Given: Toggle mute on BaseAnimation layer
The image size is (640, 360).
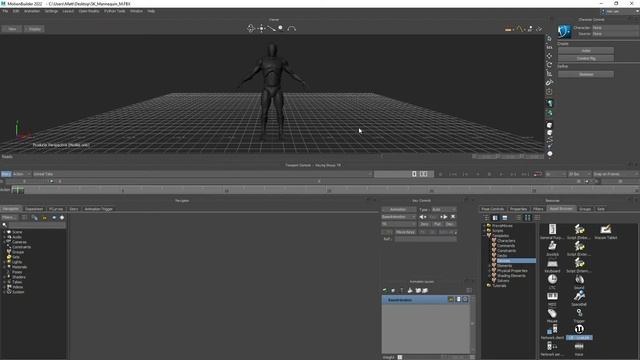Looking at the screenshot, I should coord(465,300).
